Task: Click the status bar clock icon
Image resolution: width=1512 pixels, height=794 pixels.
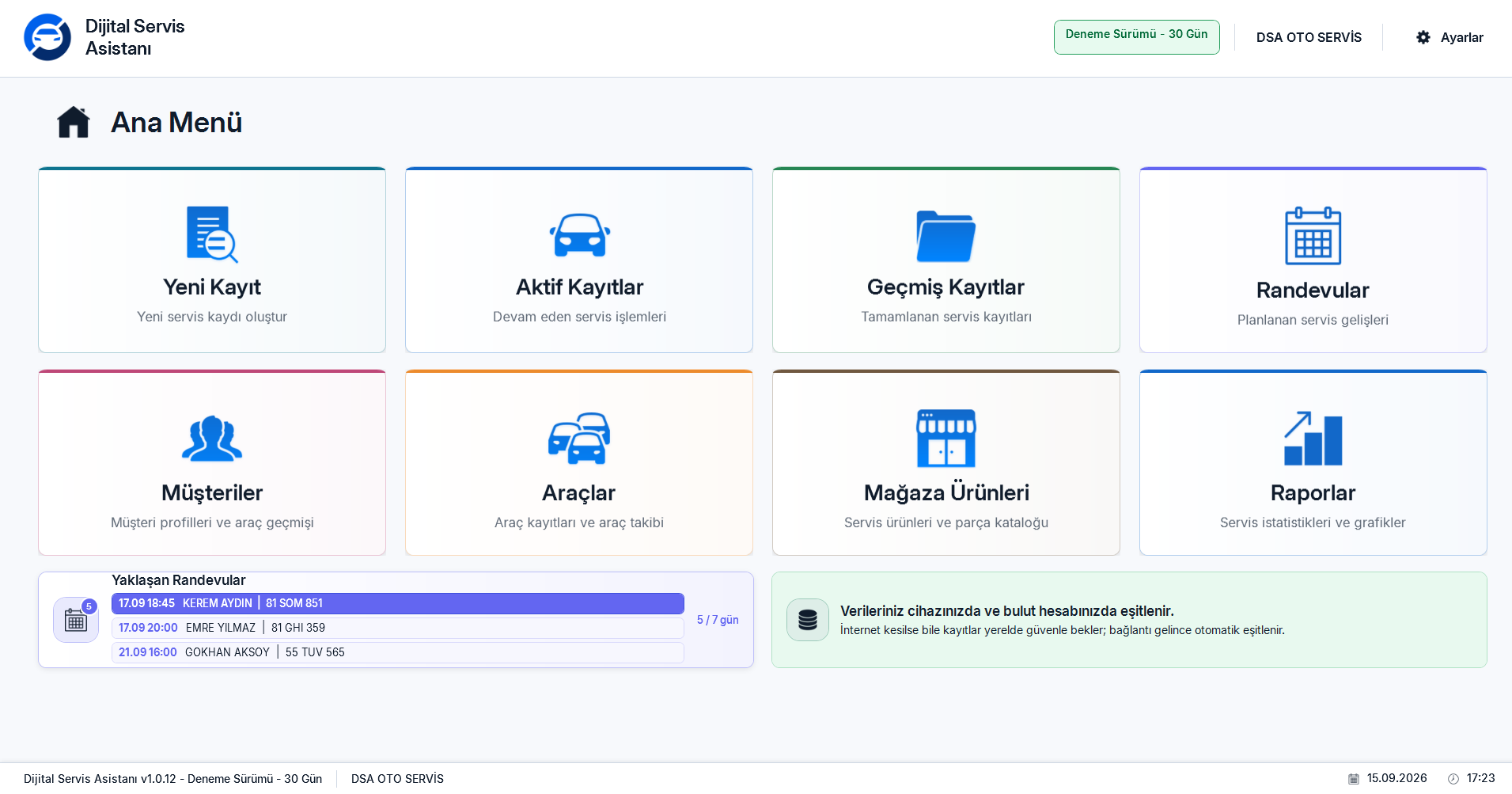Action: click(x=1453, y=779)
